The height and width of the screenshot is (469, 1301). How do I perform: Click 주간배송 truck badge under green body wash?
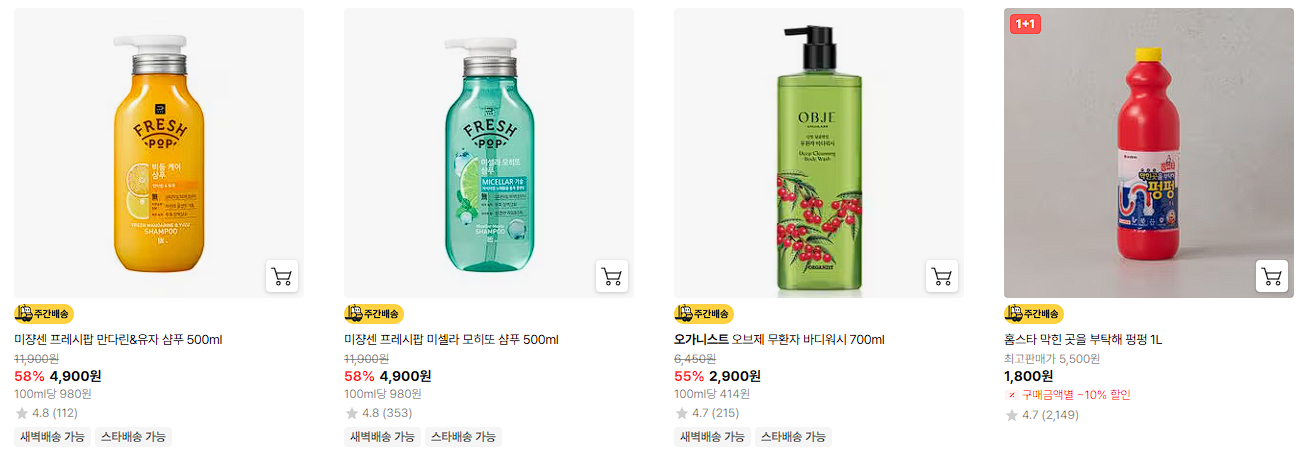click(x=704, y=314)
